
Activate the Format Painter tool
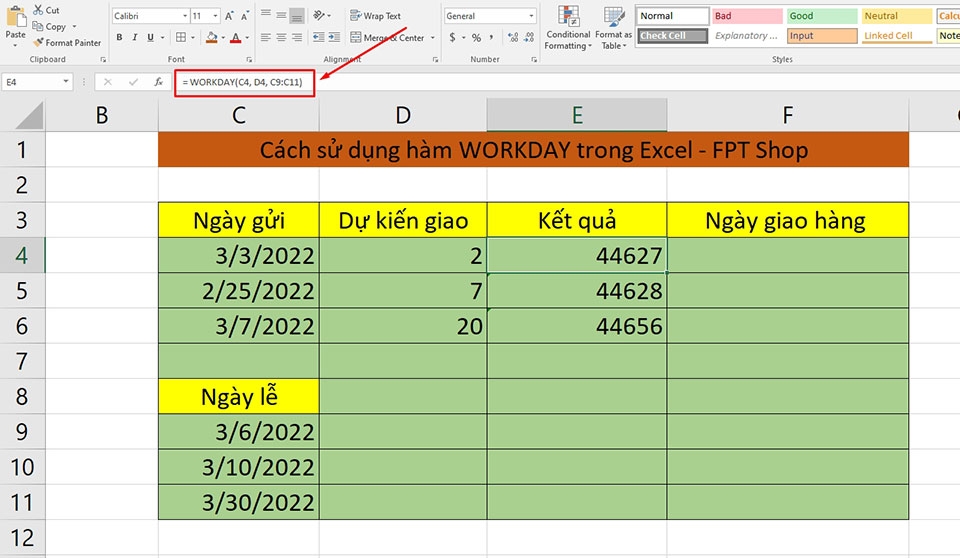(67, 43)
